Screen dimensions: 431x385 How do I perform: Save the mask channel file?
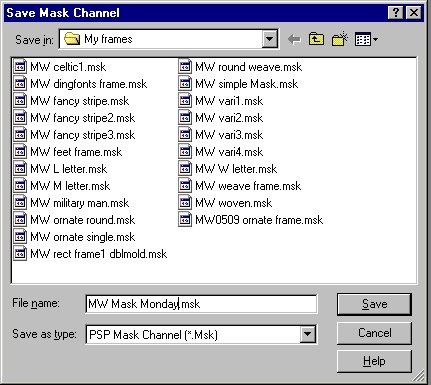click(374, 304)
